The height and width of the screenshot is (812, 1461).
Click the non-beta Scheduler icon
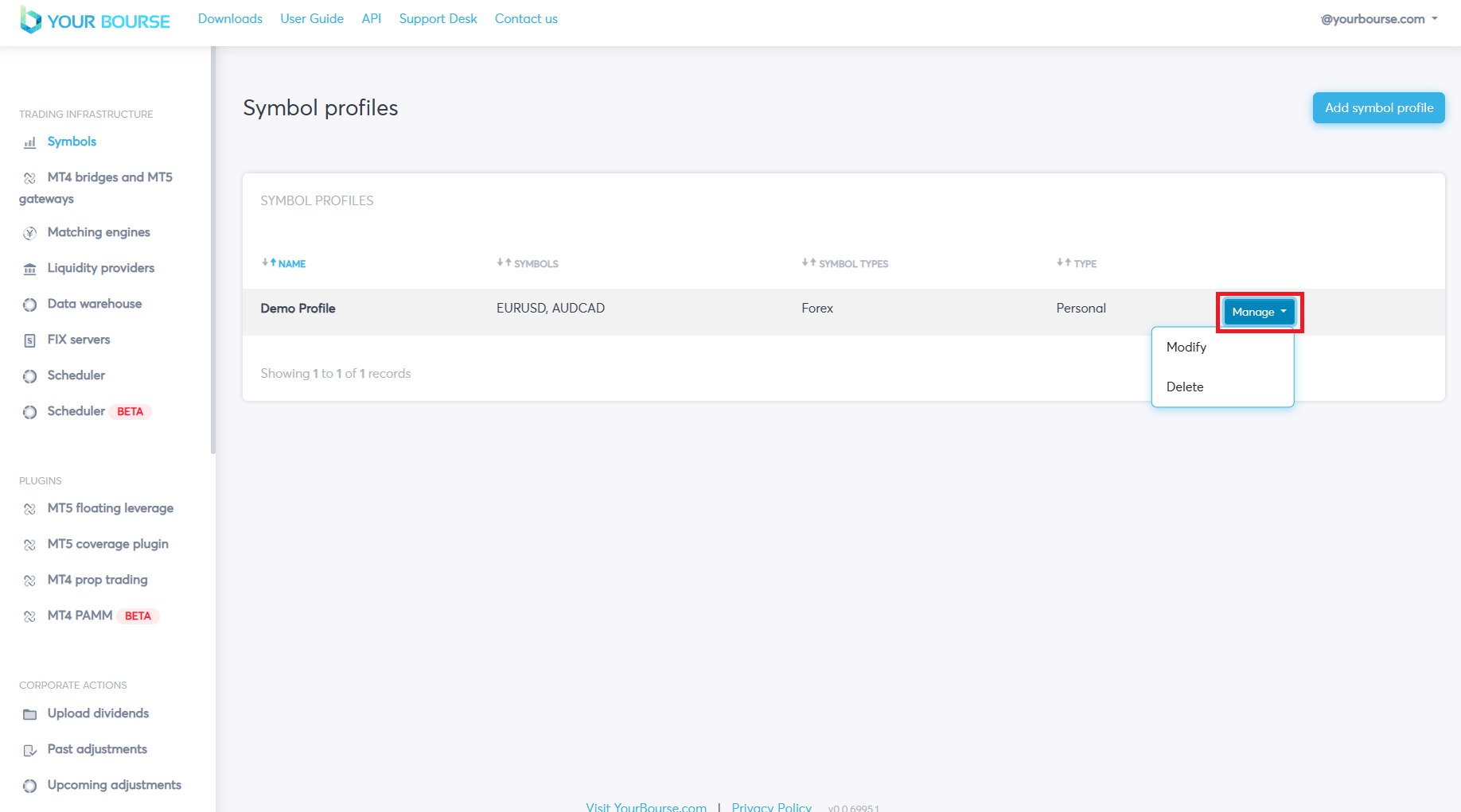[29, 376]
